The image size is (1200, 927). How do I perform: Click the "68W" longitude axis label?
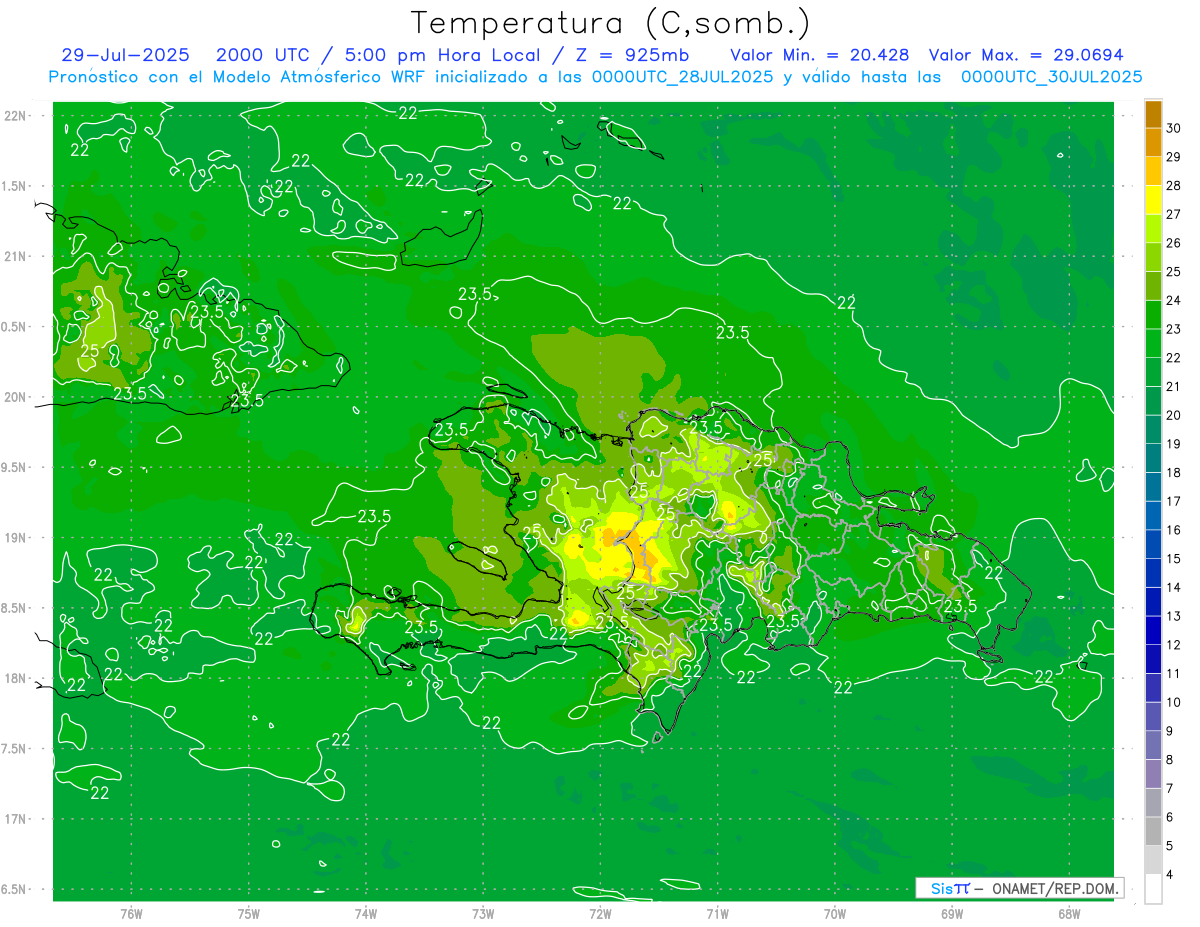point(1069,913)
